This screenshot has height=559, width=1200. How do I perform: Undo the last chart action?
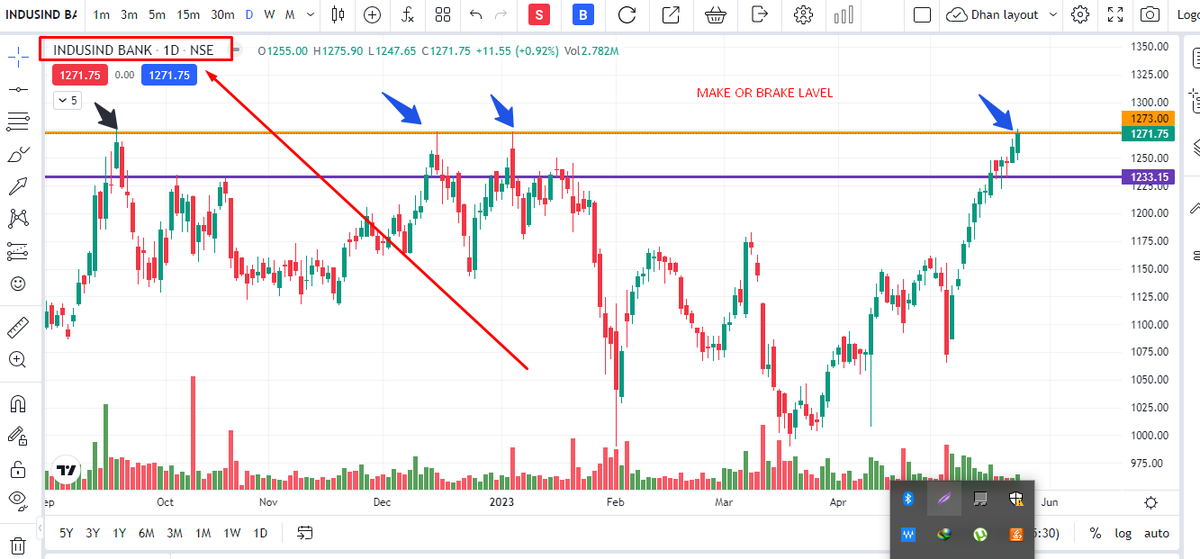(x=475, y=15)
